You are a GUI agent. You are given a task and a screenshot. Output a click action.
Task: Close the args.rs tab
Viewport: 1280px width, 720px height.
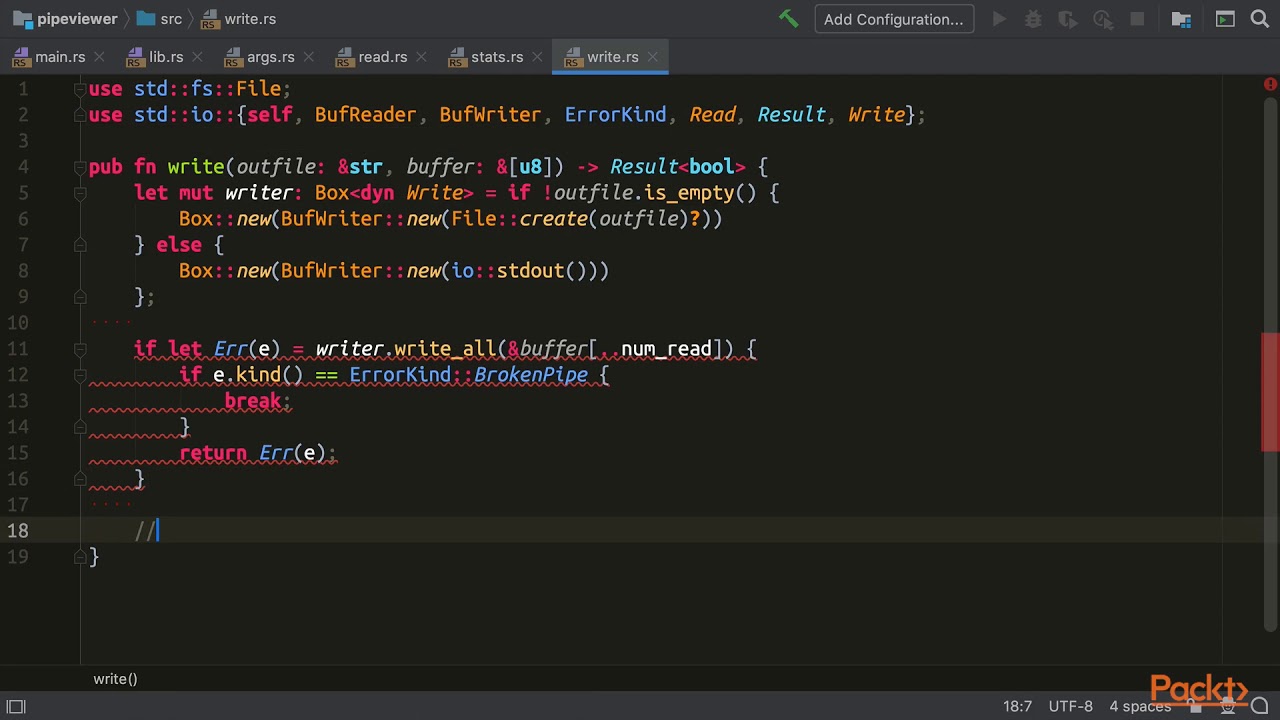[307, 57]
